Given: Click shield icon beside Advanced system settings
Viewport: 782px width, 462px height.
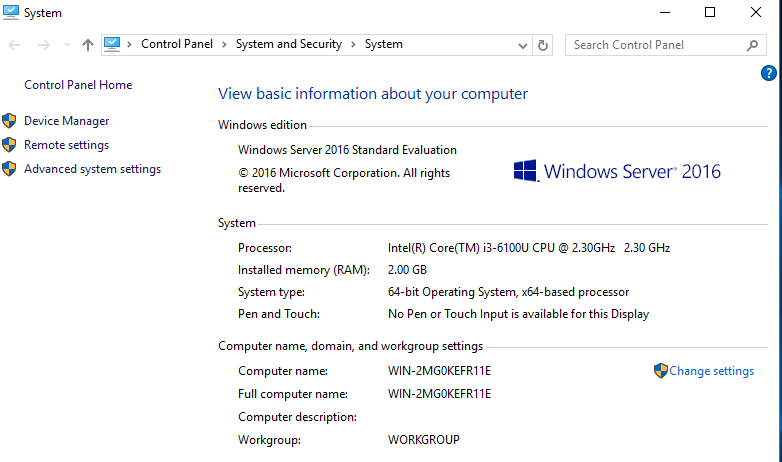Looking at the screenshot, I should 9,169.
